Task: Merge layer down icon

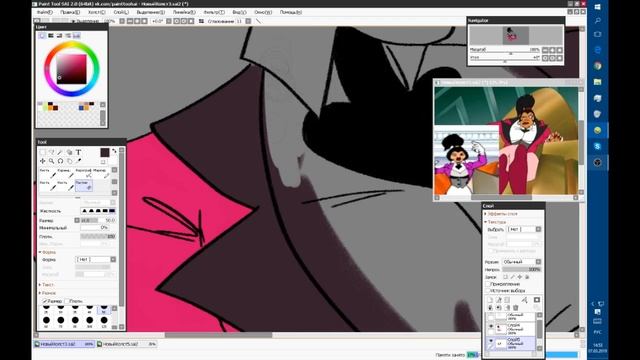Action: tap(498, 307)
